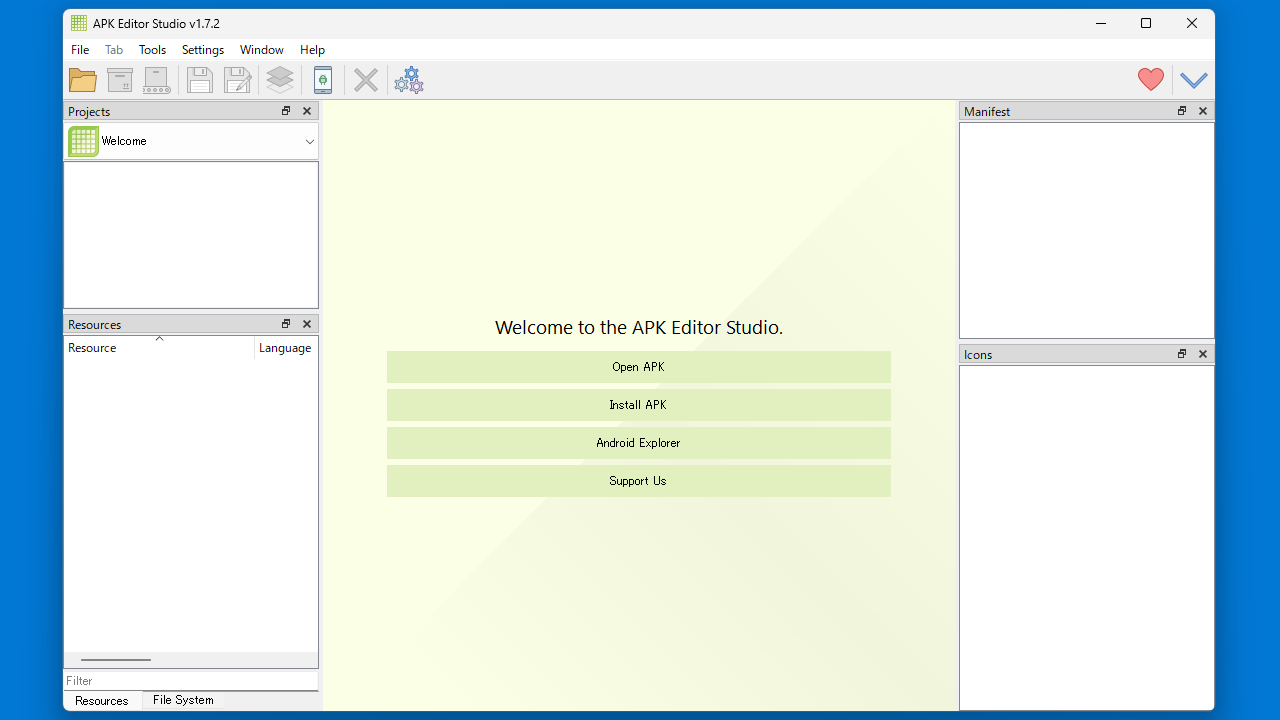Screen dimensions: 1280x720
Task: Float the Manifest panel
Action: click(x=1182, y=111)
